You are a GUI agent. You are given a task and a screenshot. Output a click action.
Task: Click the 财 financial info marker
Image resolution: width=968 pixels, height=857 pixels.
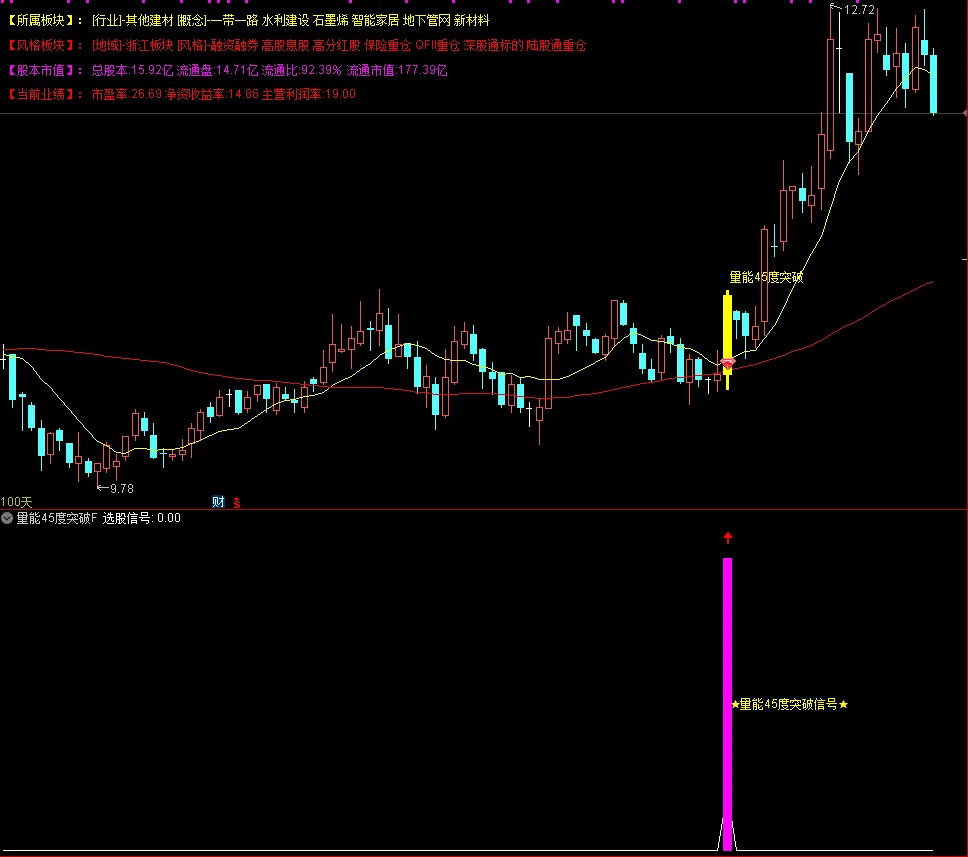[219, 502]
